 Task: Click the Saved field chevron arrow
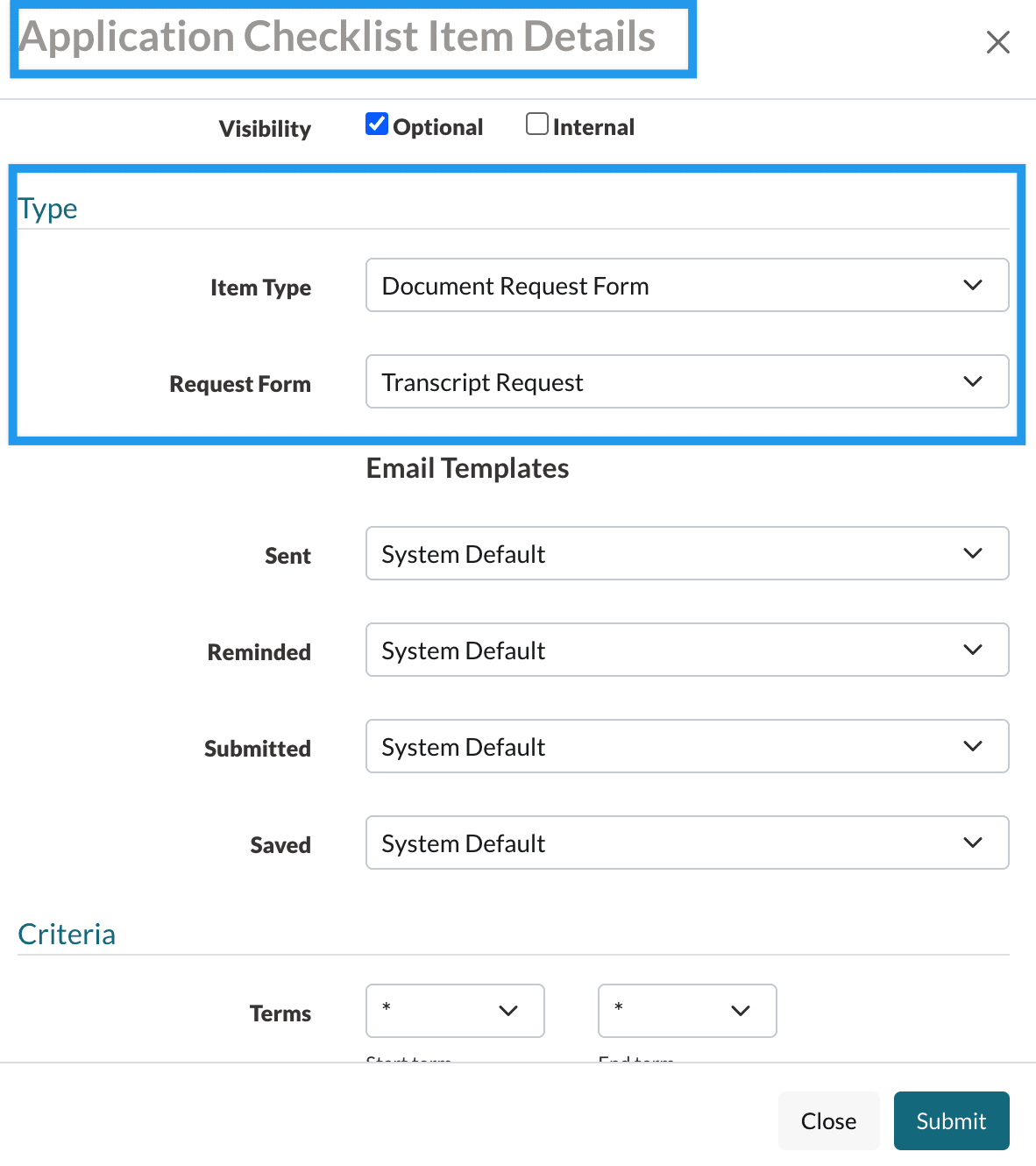click(x=973, y=843)
